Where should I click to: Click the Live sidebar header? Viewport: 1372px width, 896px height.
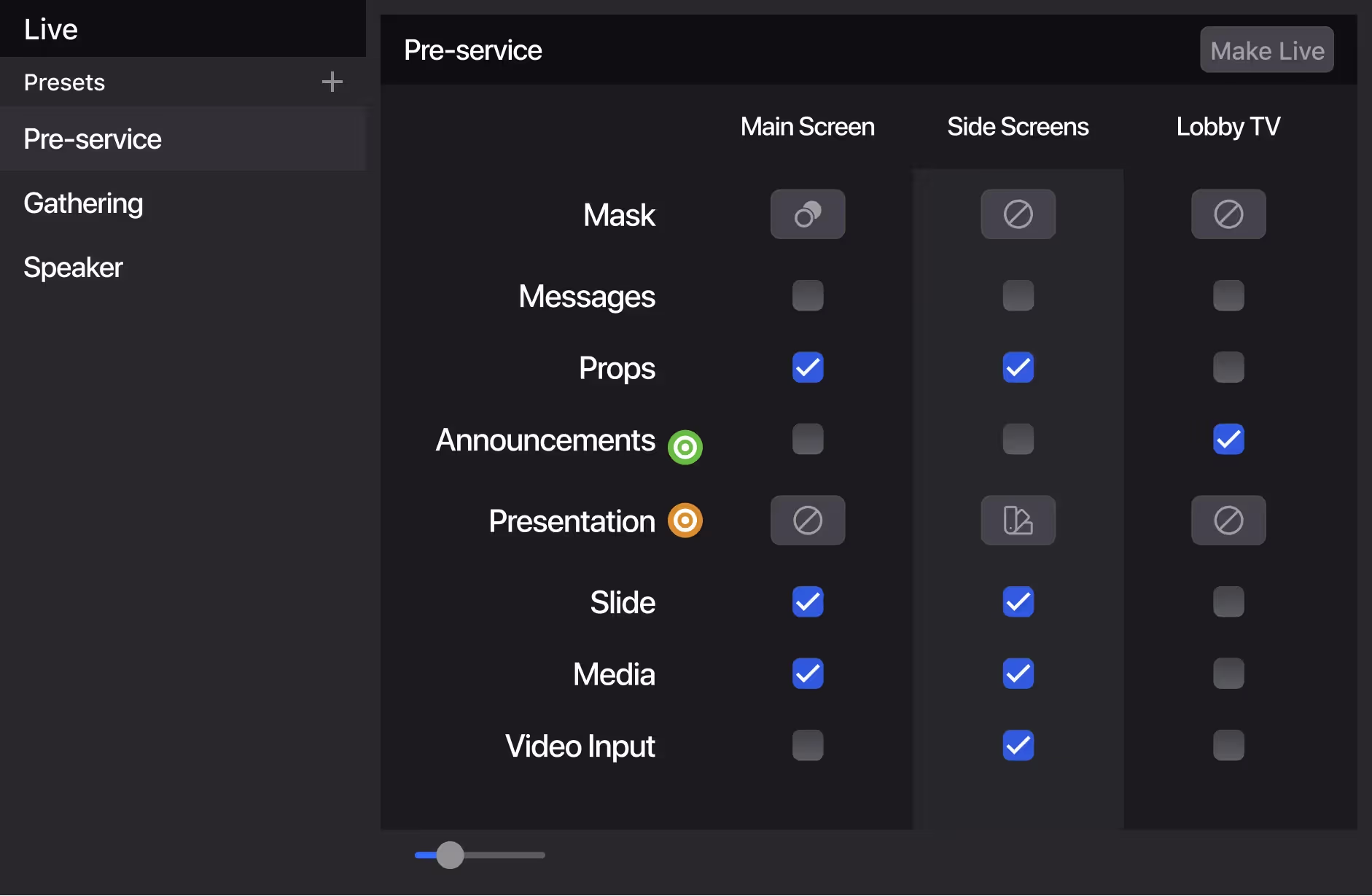coord(51,29)
